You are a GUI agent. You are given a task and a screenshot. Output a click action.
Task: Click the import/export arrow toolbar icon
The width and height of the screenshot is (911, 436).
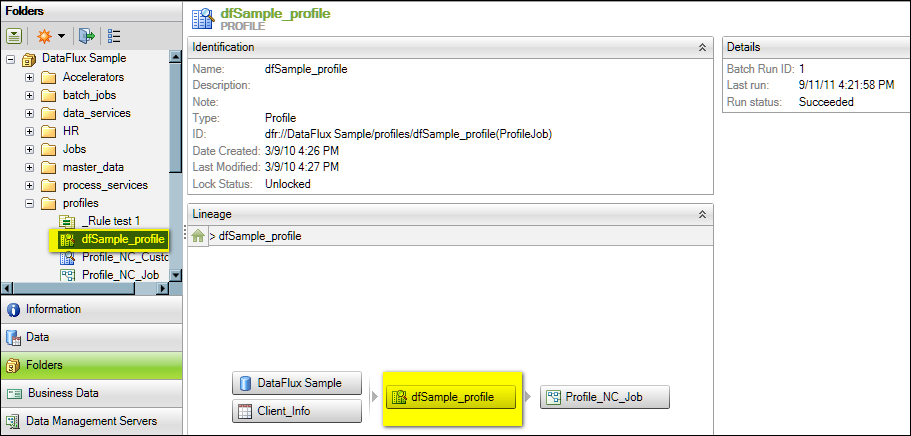click(x=86, y=35)
